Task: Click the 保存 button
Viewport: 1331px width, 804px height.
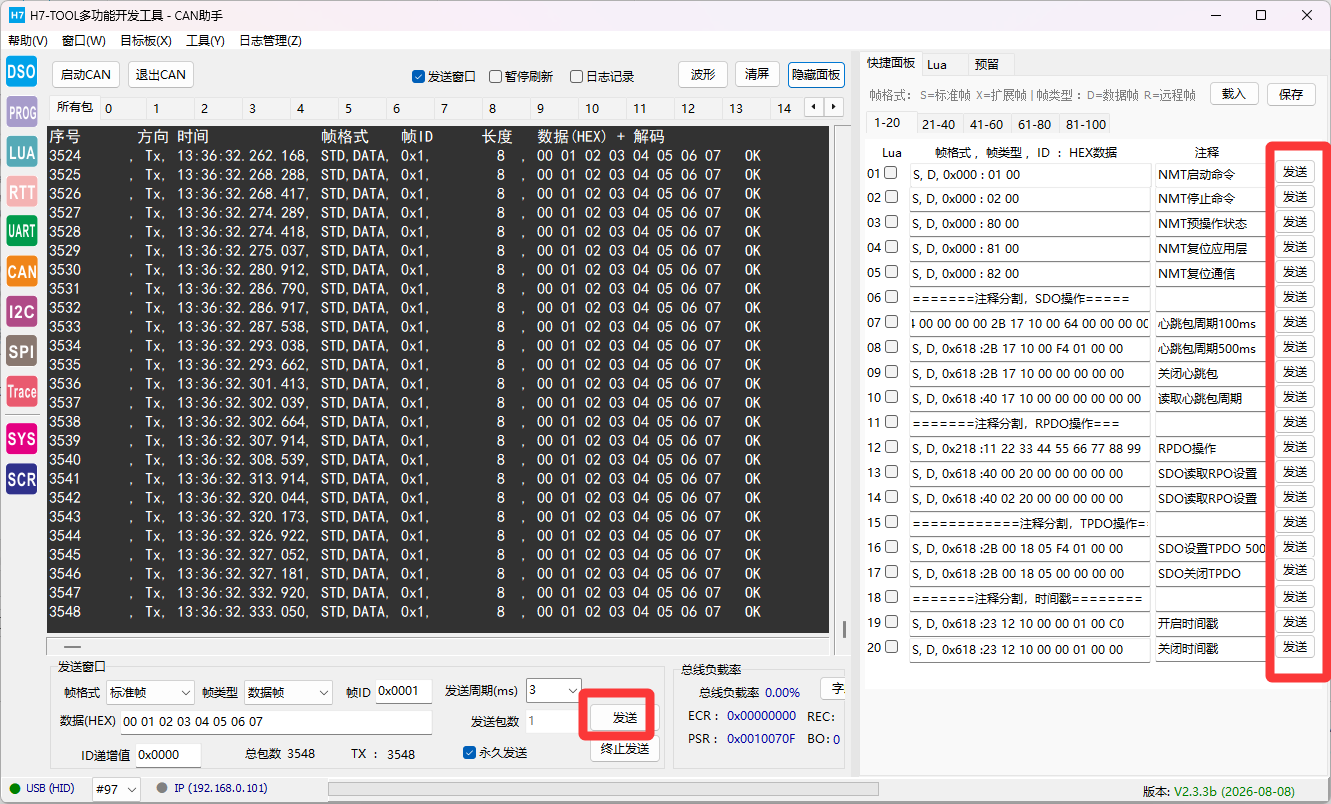Action: (1291, 94)
